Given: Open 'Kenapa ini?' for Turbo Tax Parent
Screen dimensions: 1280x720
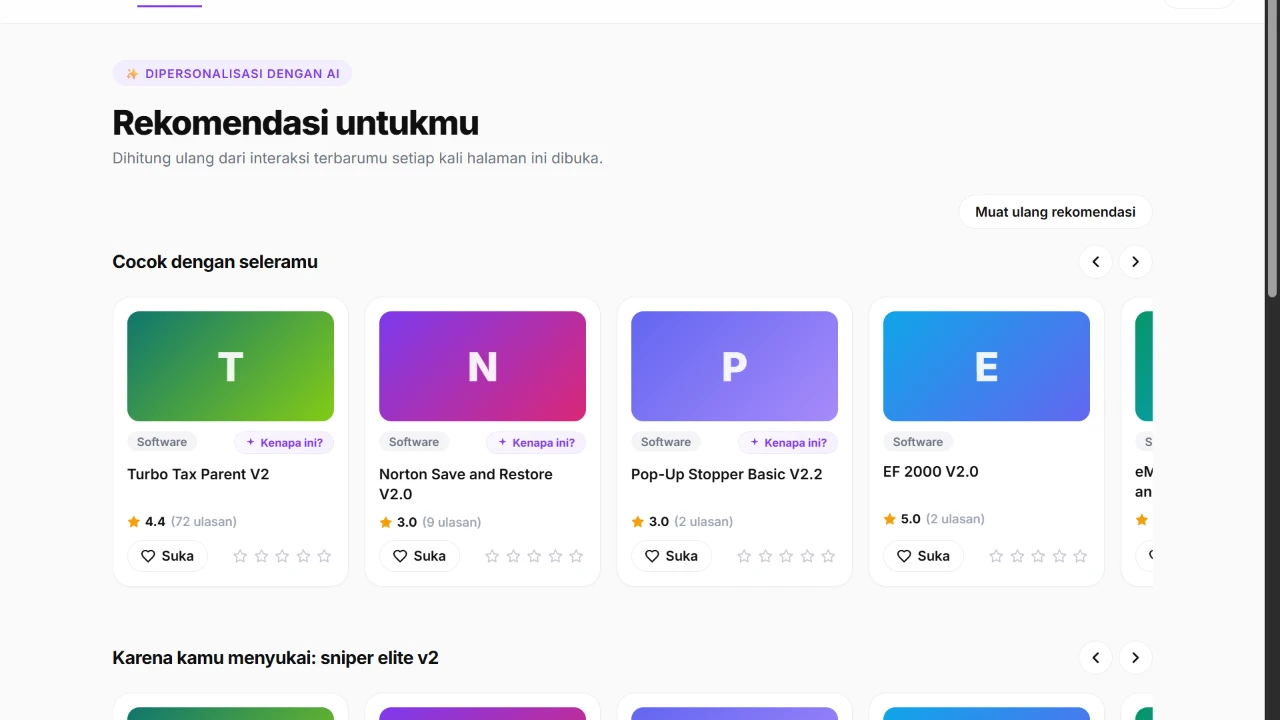Looking at the screenshot, I should 284,442.
